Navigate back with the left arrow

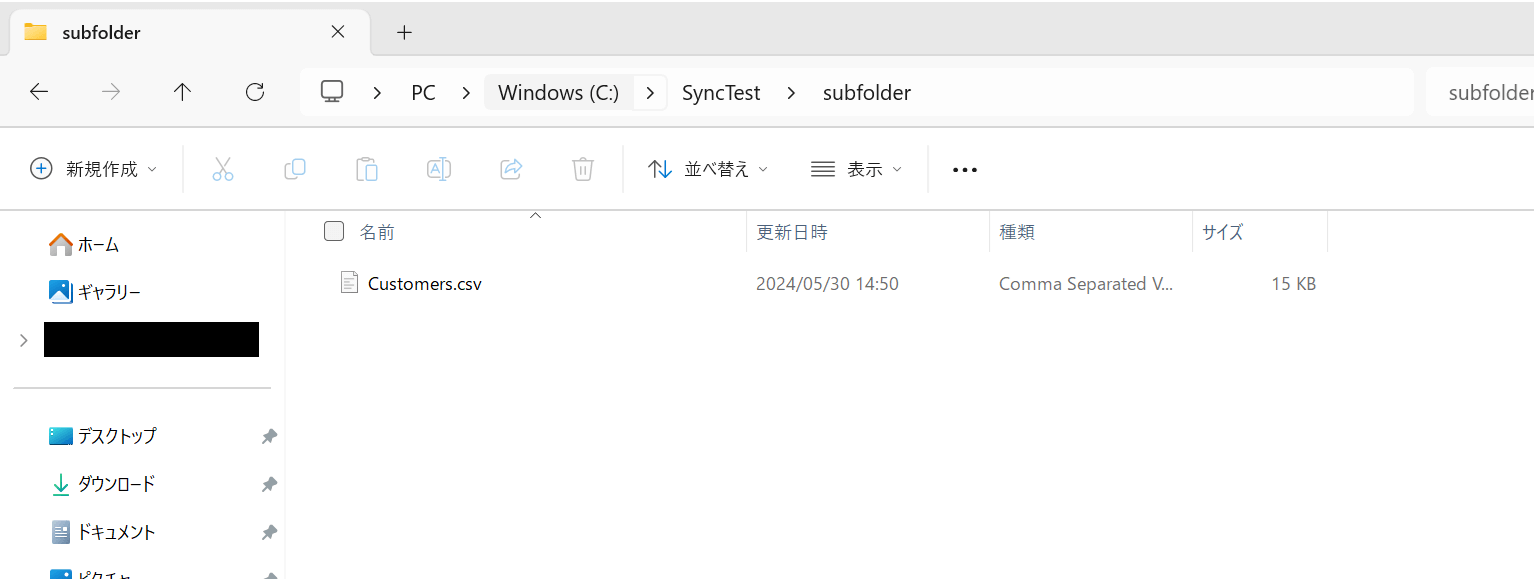click(x=39, y=92)
